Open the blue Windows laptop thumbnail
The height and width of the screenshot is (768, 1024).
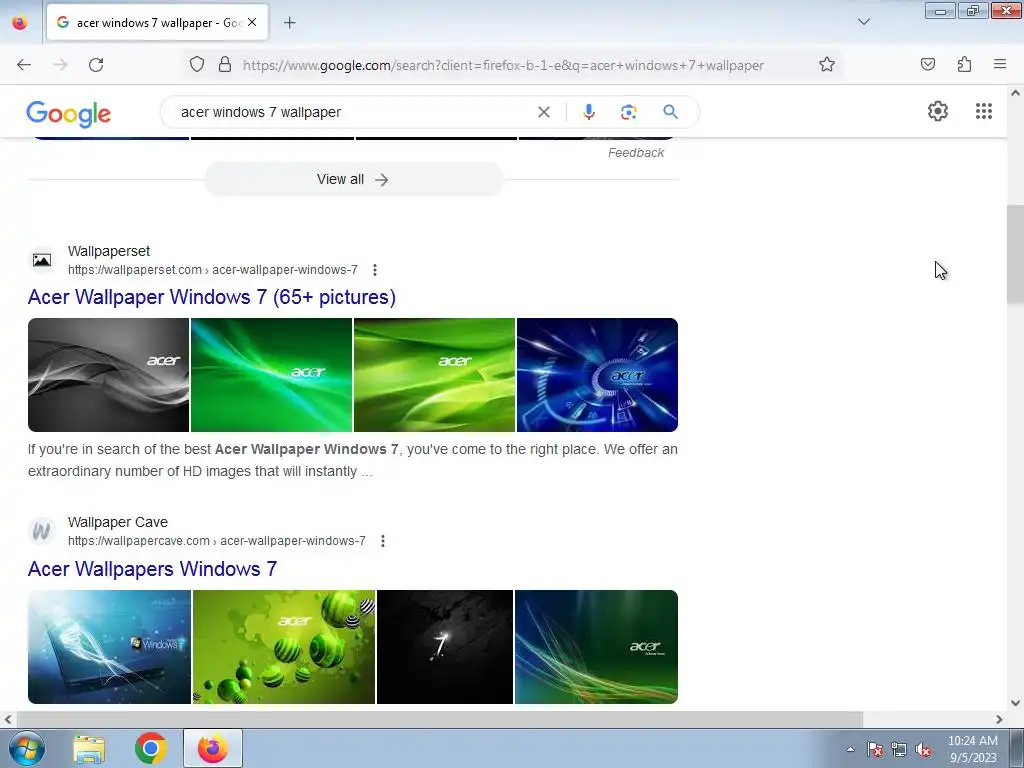tap(109, 647)
